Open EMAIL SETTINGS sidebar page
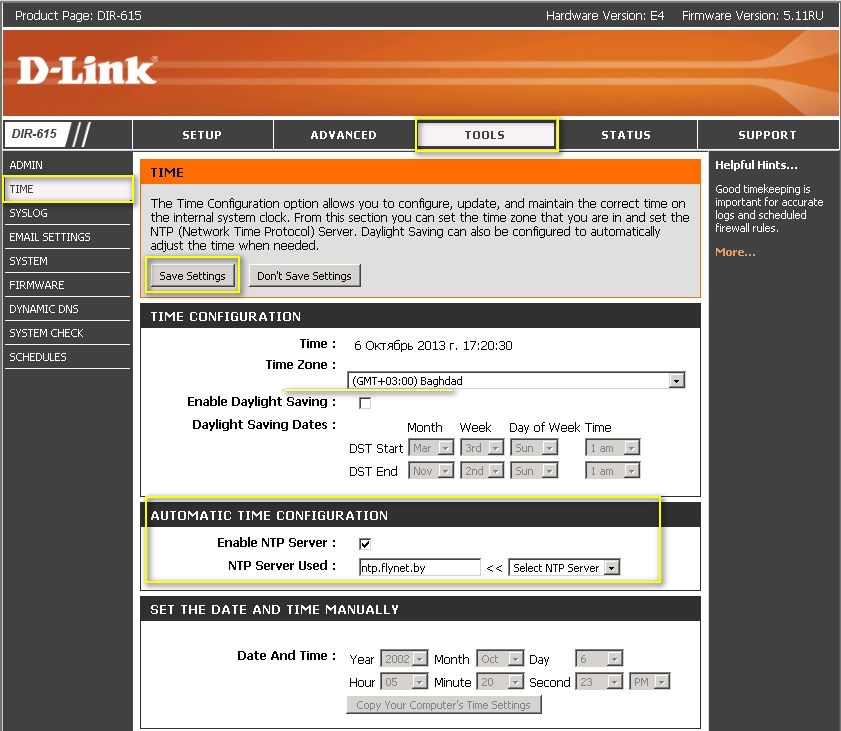The width and height of the screenshot is (841, 731). (67, 237)
